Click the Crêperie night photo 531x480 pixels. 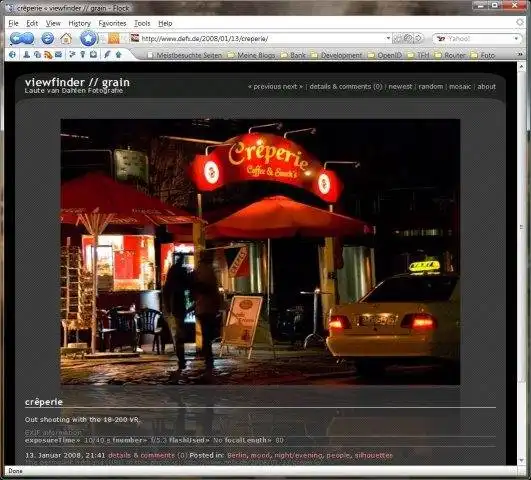260,252
